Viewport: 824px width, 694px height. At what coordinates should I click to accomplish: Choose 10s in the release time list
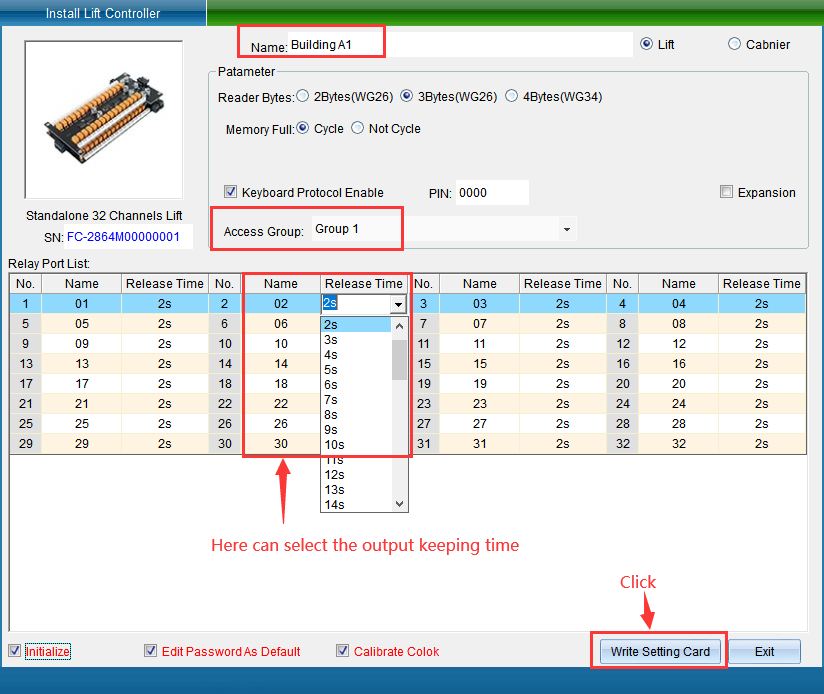(334, 445)
